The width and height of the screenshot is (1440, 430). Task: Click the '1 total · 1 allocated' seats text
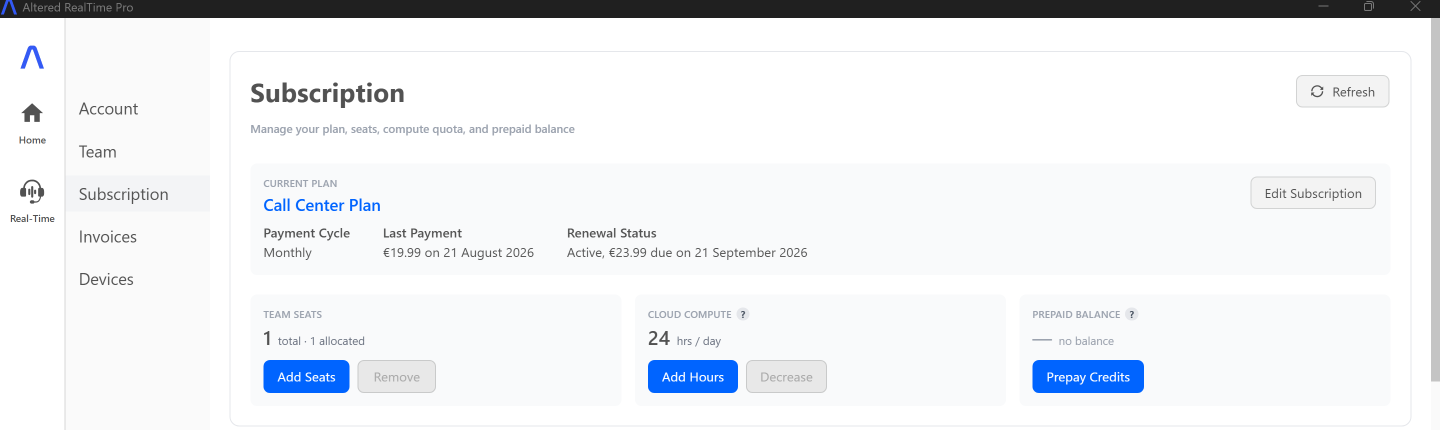(x=314, y=339)
